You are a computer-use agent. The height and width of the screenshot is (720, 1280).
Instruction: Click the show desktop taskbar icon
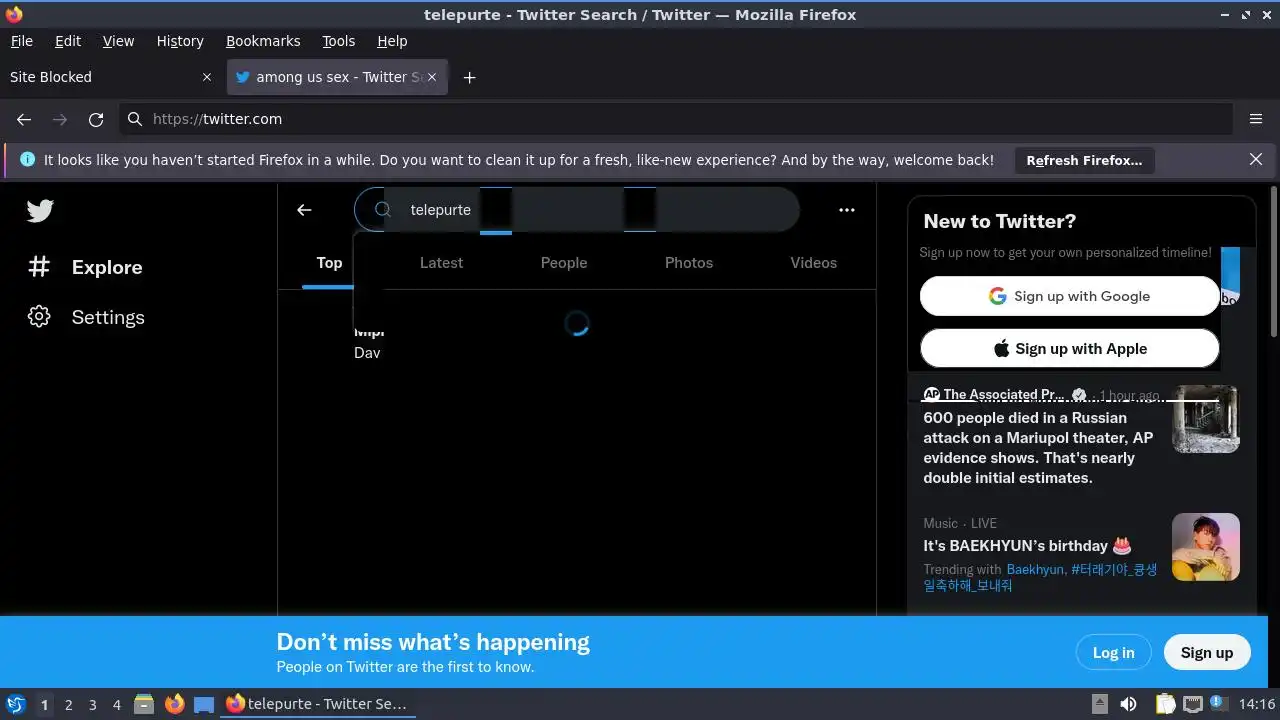click(204, 704)
